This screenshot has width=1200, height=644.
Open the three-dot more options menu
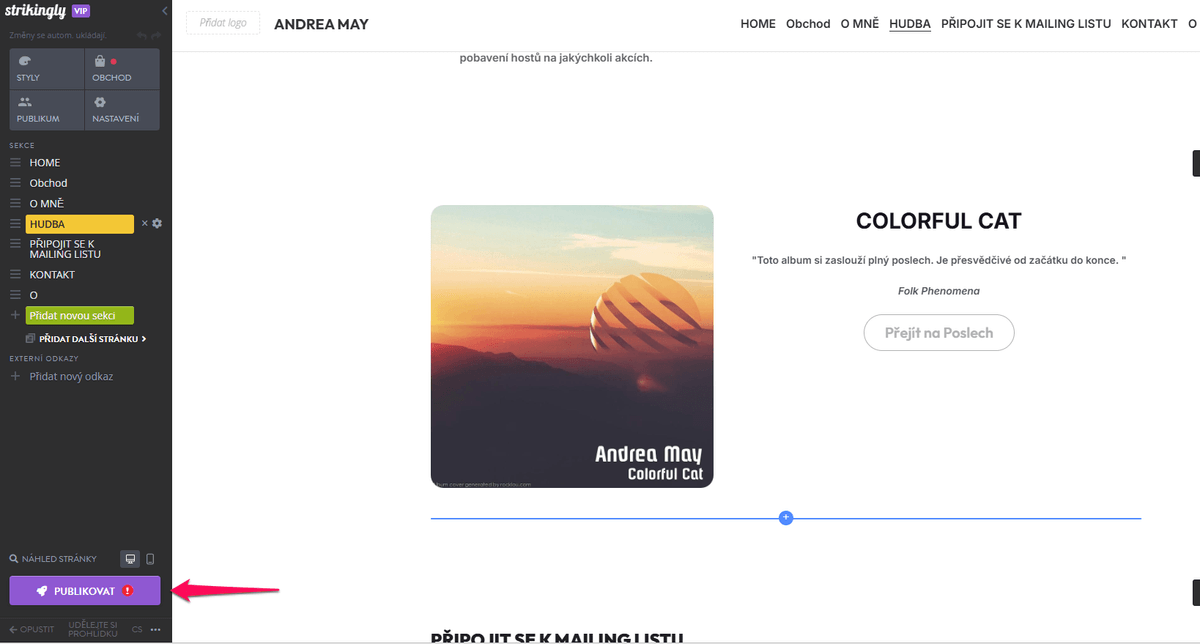154,629
